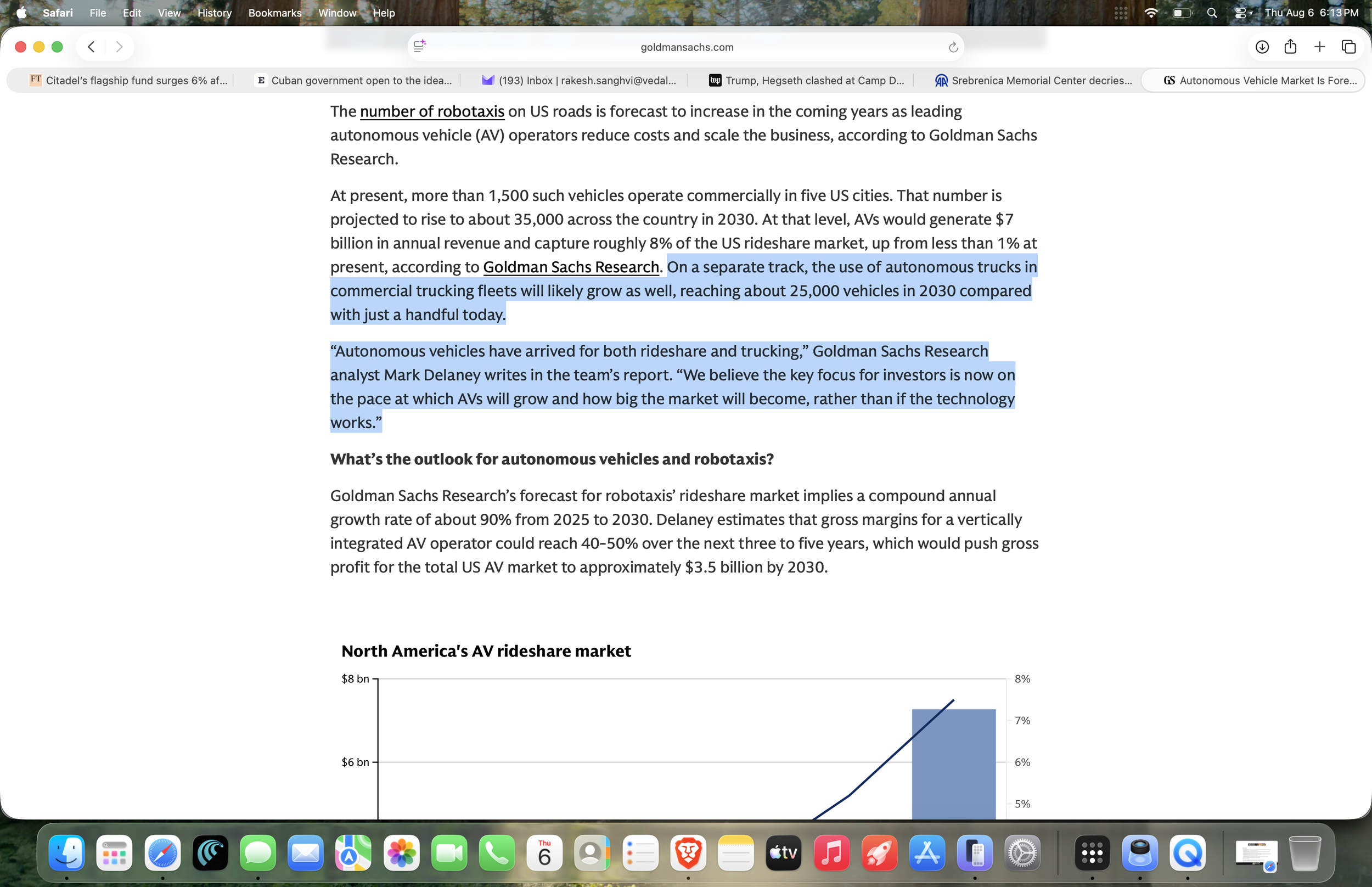Click the minimized window thumbnail in the Dock
This screenshot has width=1372, height=887.
[x=1256, y=853]
